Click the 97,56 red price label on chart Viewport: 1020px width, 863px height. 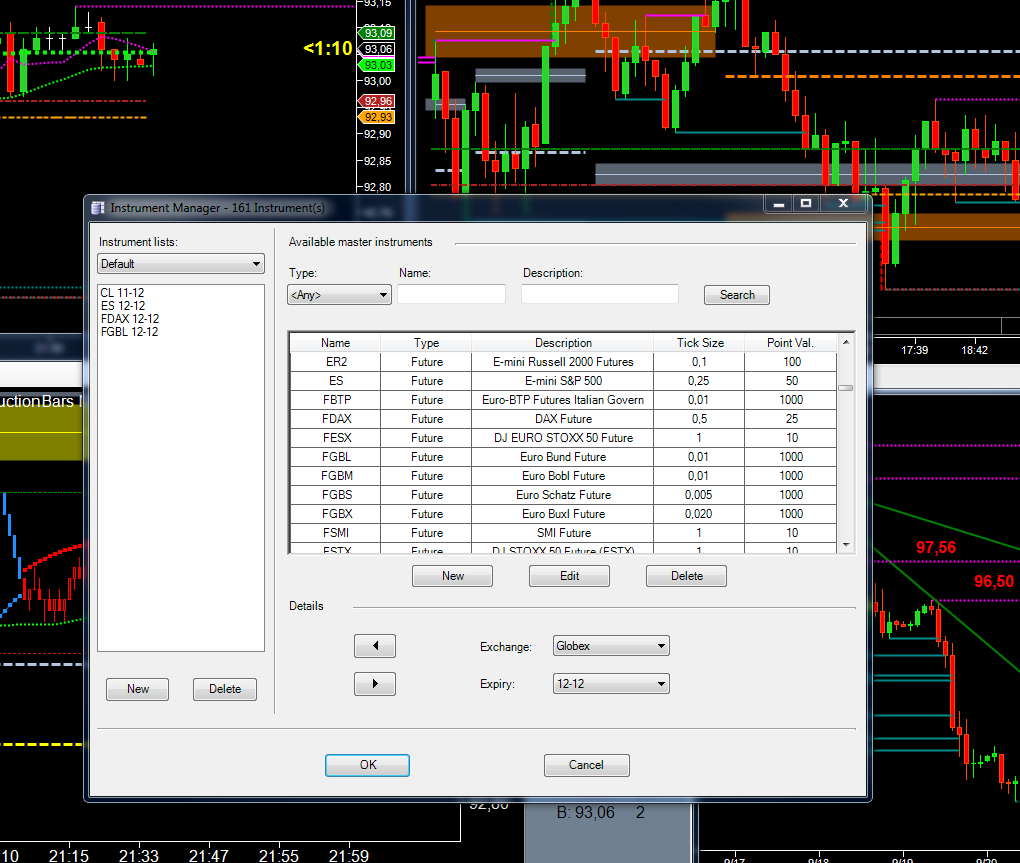pos(935,548)
